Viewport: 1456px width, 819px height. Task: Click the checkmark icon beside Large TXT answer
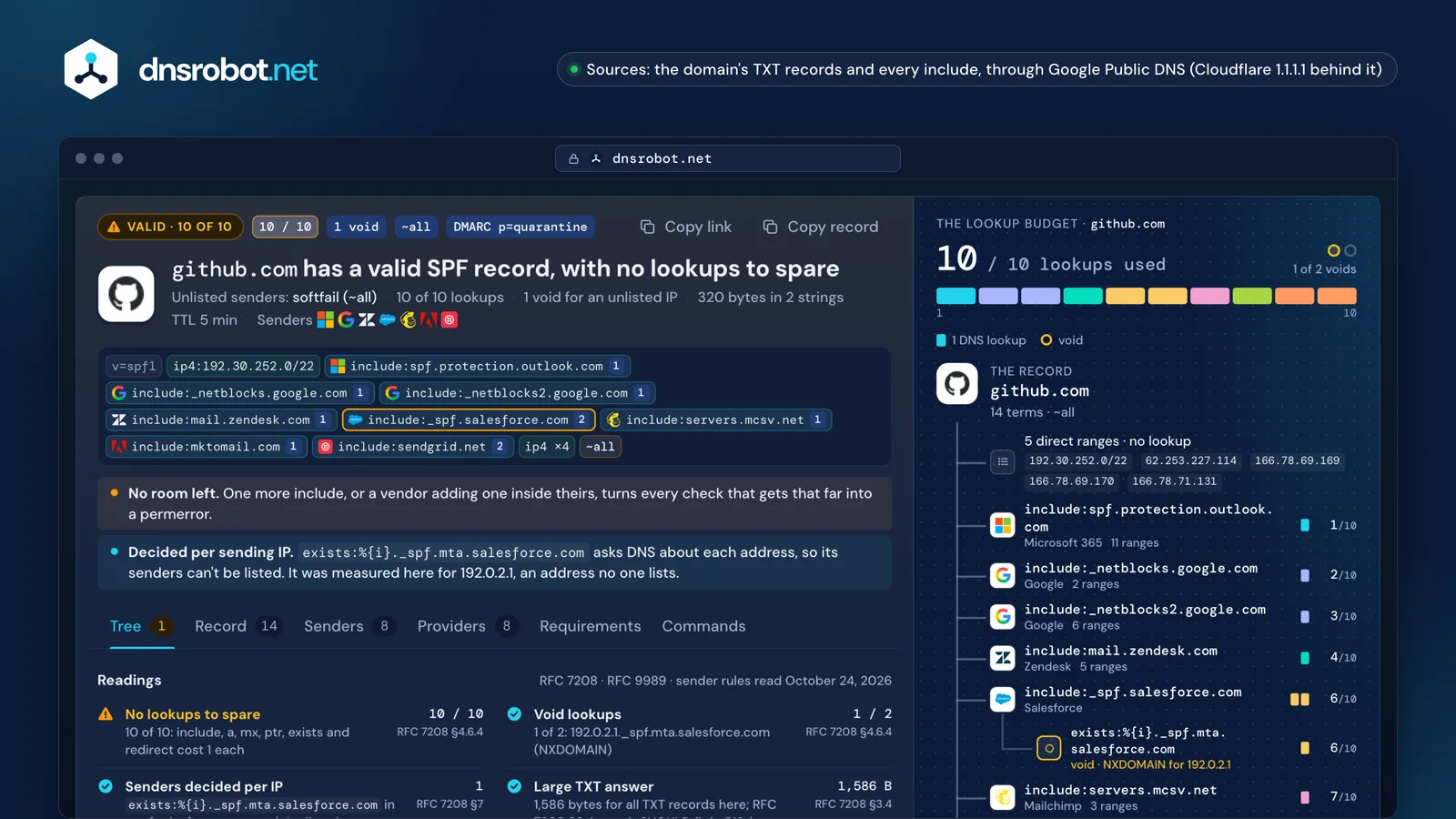pyautogui.click(x=514, y=786)
